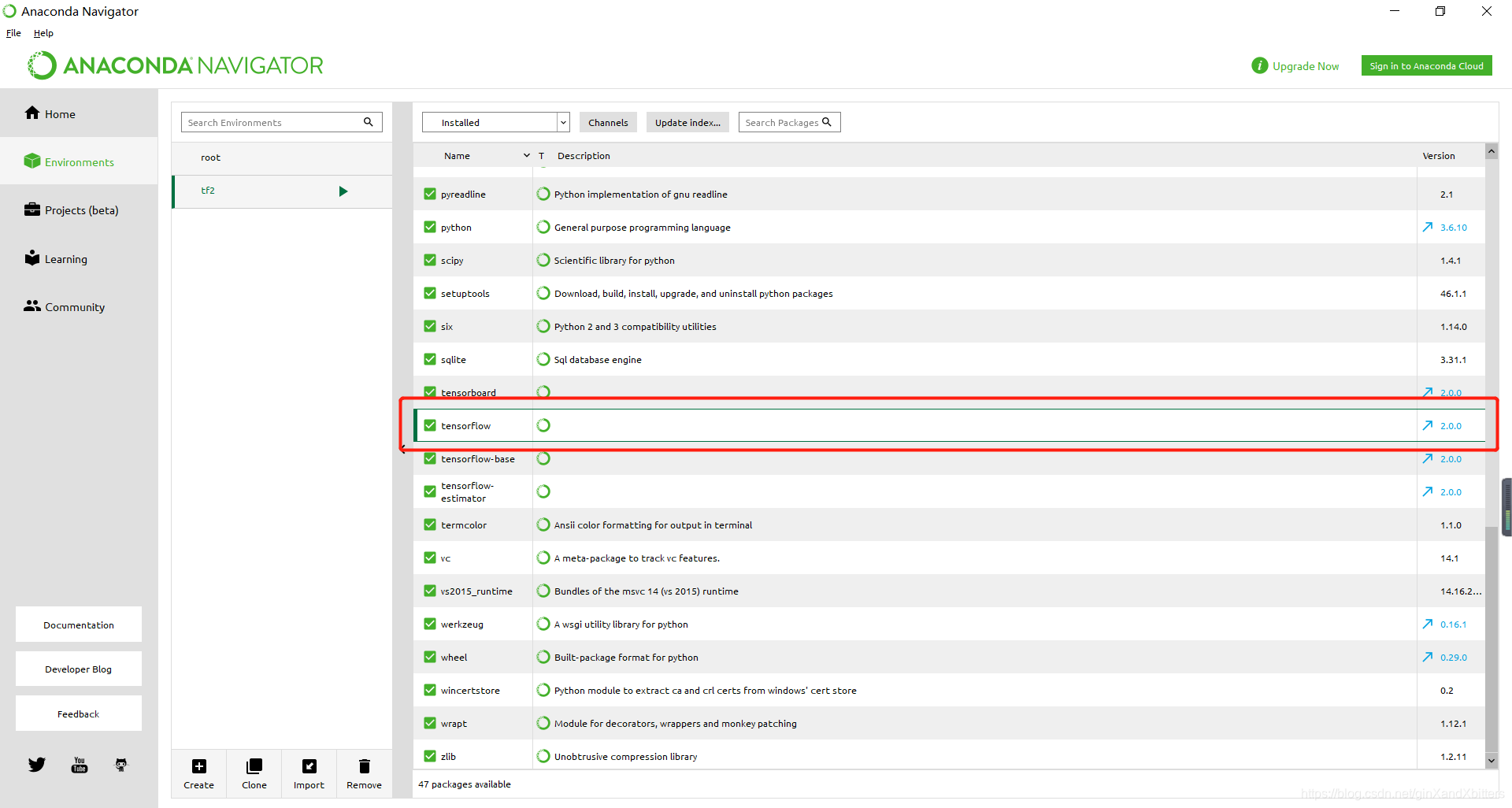Toggle the termcolor package checkbox
The width and height of the screenshot is (1512, 808).
tap(430, 524)
